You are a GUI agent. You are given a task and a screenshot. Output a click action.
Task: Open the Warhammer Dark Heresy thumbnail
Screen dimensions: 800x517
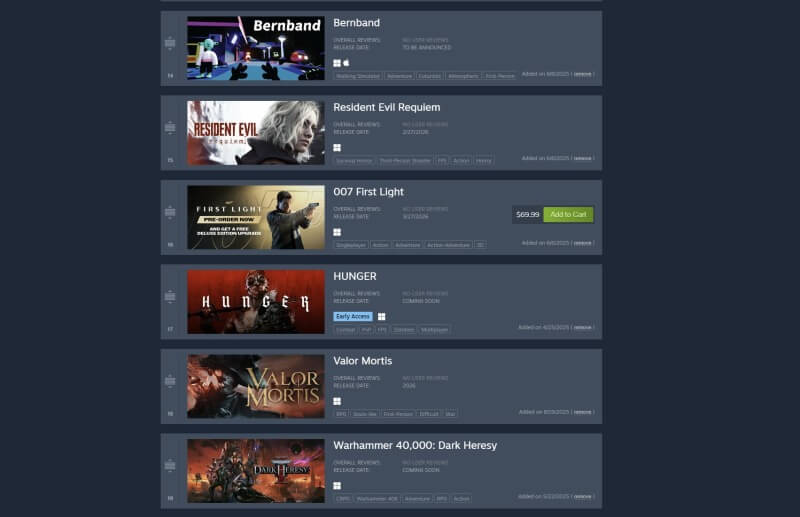256,471
